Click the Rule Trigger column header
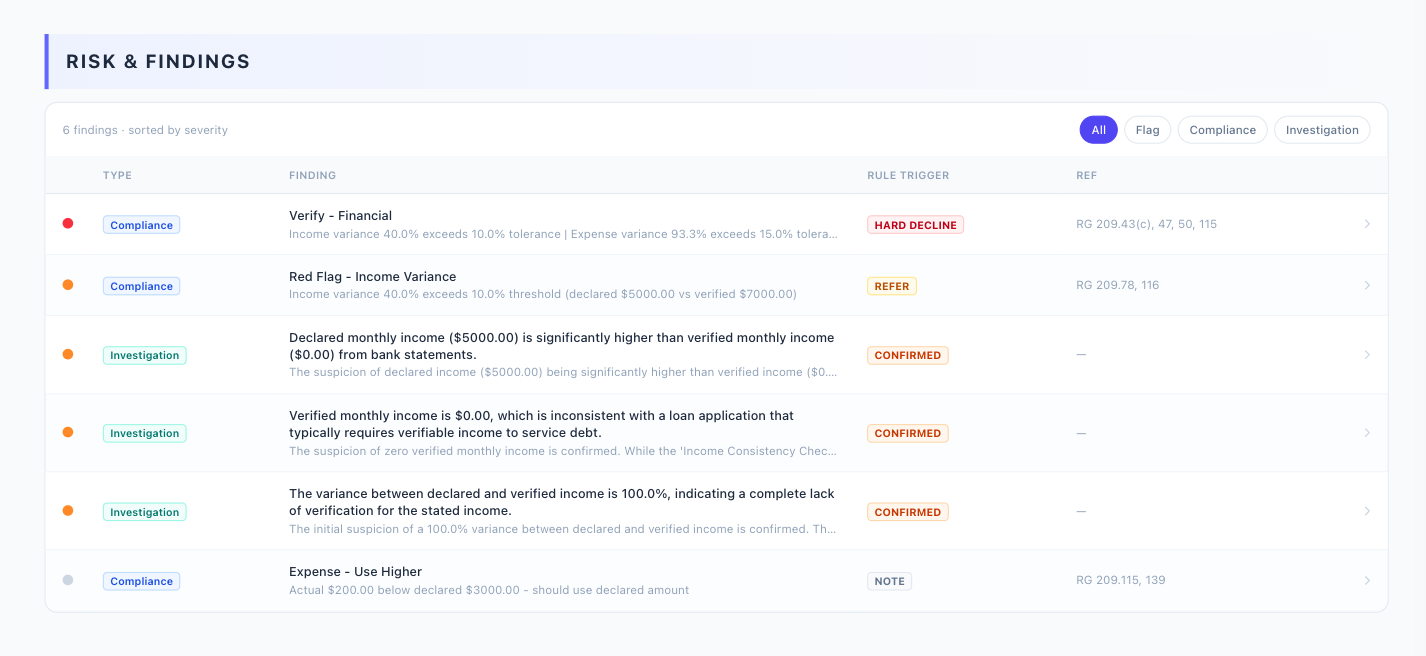The width and height of the screenshot is (1426, 656). [908, 175]
